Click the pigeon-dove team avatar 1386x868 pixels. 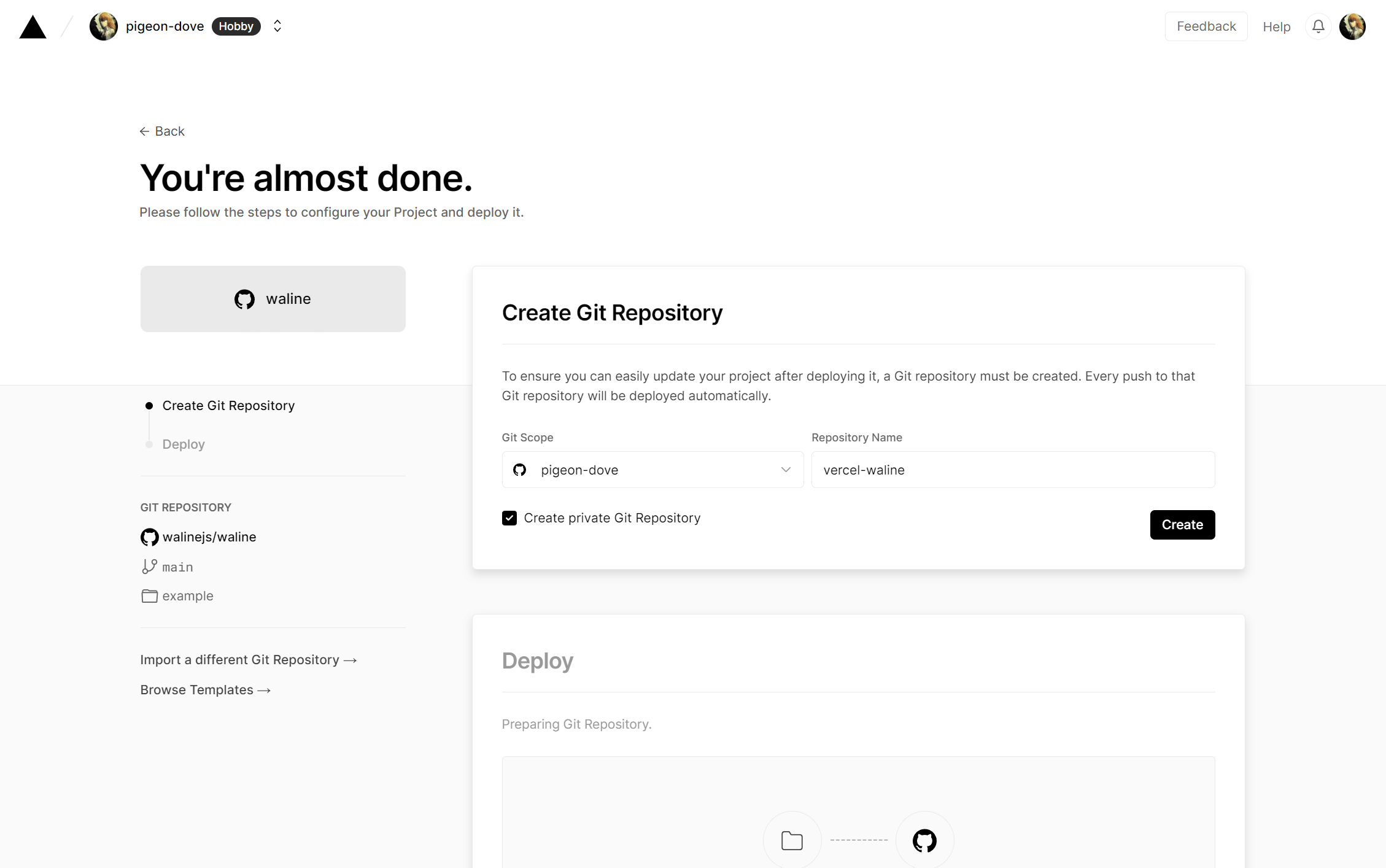tap(104, 26)
